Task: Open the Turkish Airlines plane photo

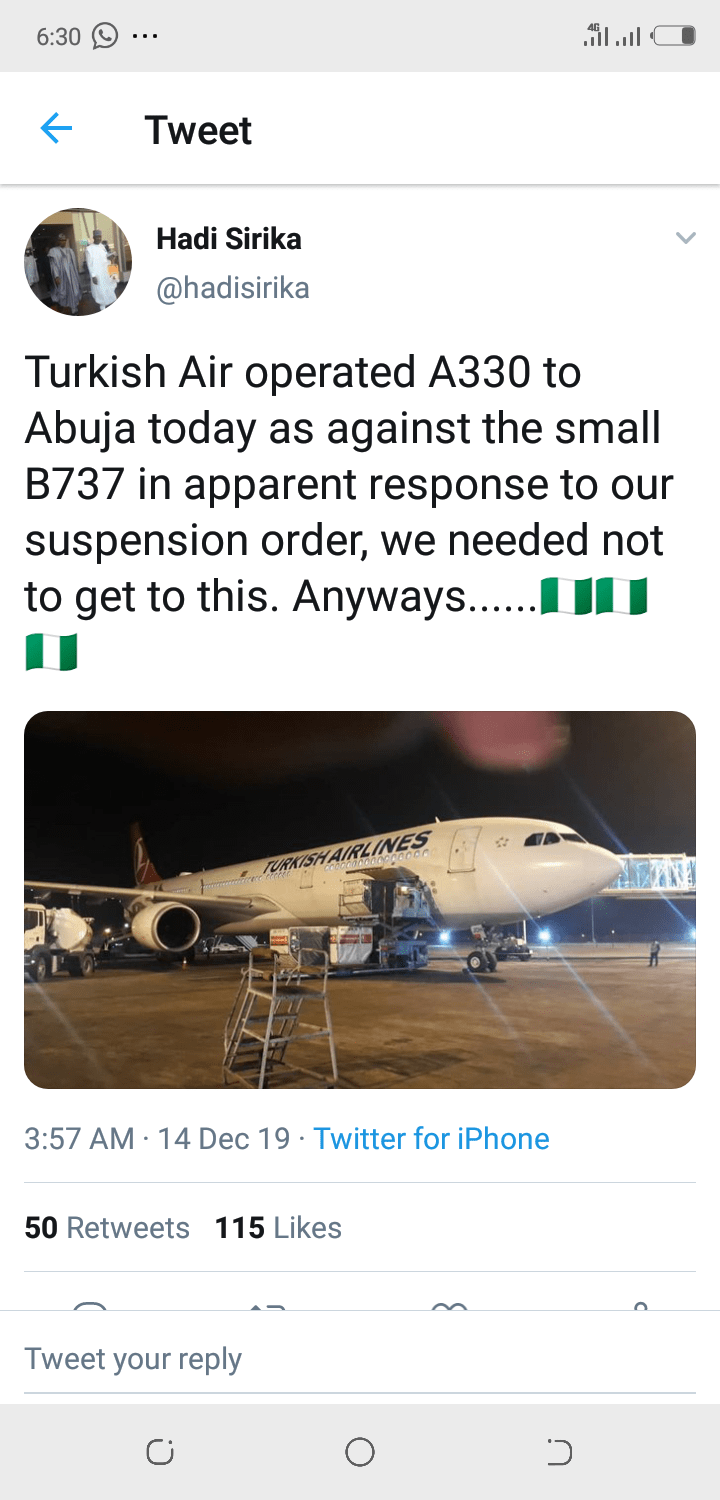Action: 360,900
